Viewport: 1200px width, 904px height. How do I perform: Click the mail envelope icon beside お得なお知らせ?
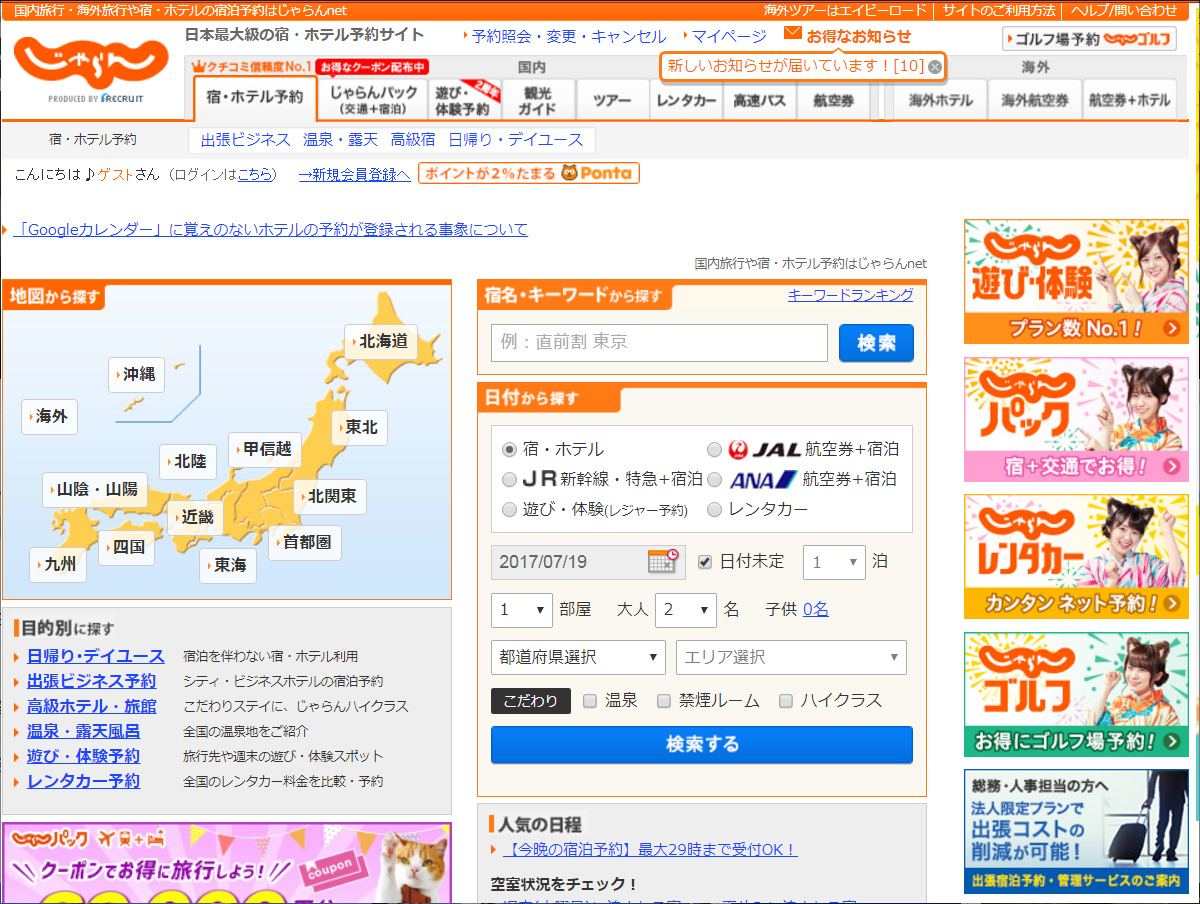point(793,34)
